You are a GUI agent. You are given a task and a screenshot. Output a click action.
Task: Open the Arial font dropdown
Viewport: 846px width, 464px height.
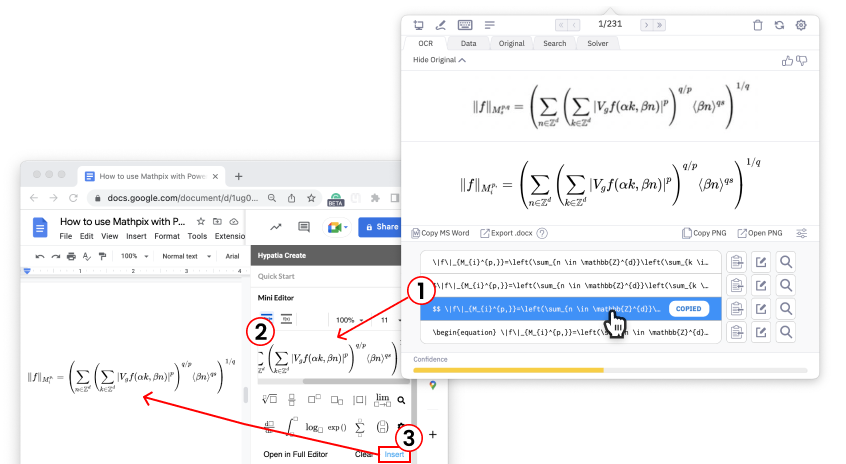click(233, 256)
